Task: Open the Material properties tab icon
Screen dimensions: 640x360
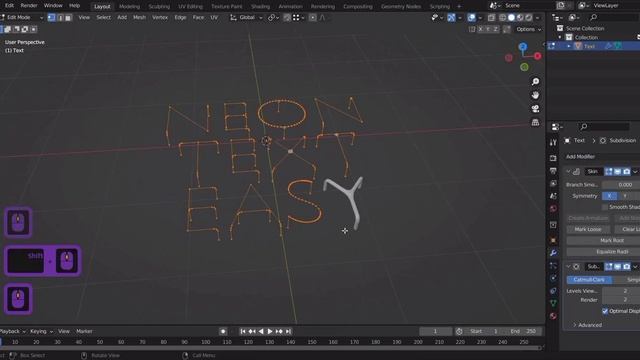Action: [553, 316]
